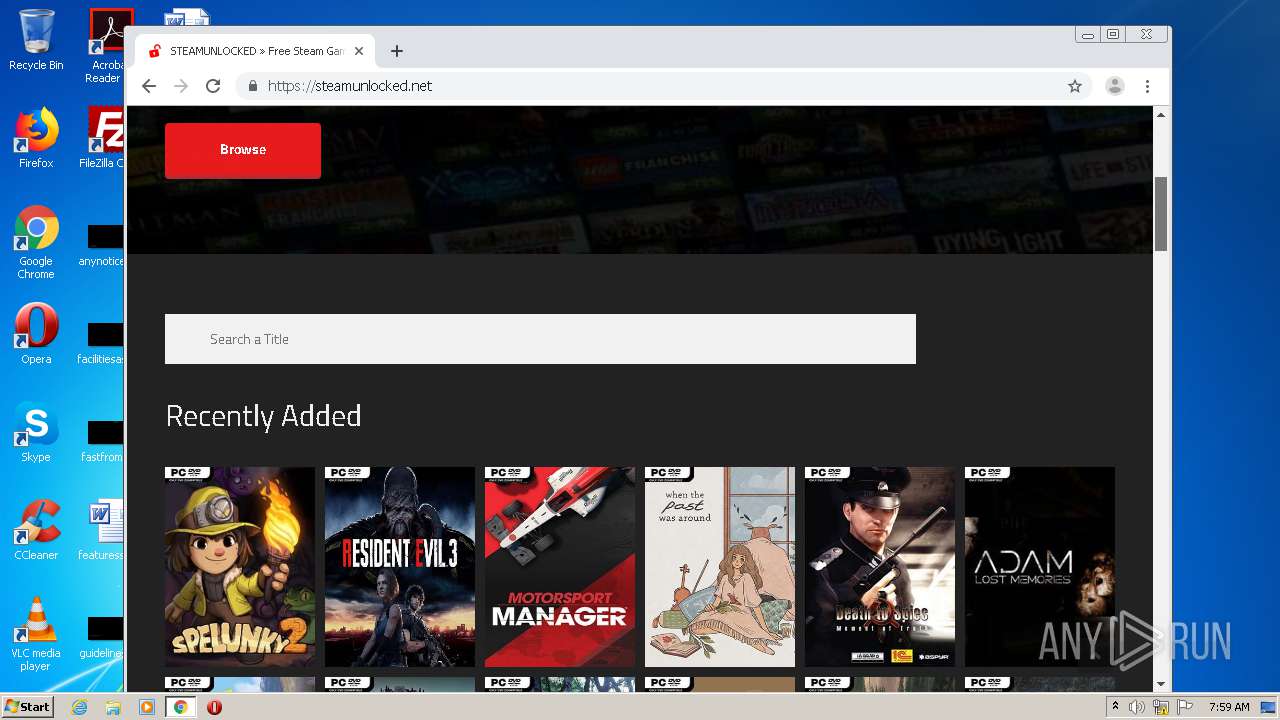Click the red Opera taskbar icon
1280x720 pixels.
[x=214, y=707]
